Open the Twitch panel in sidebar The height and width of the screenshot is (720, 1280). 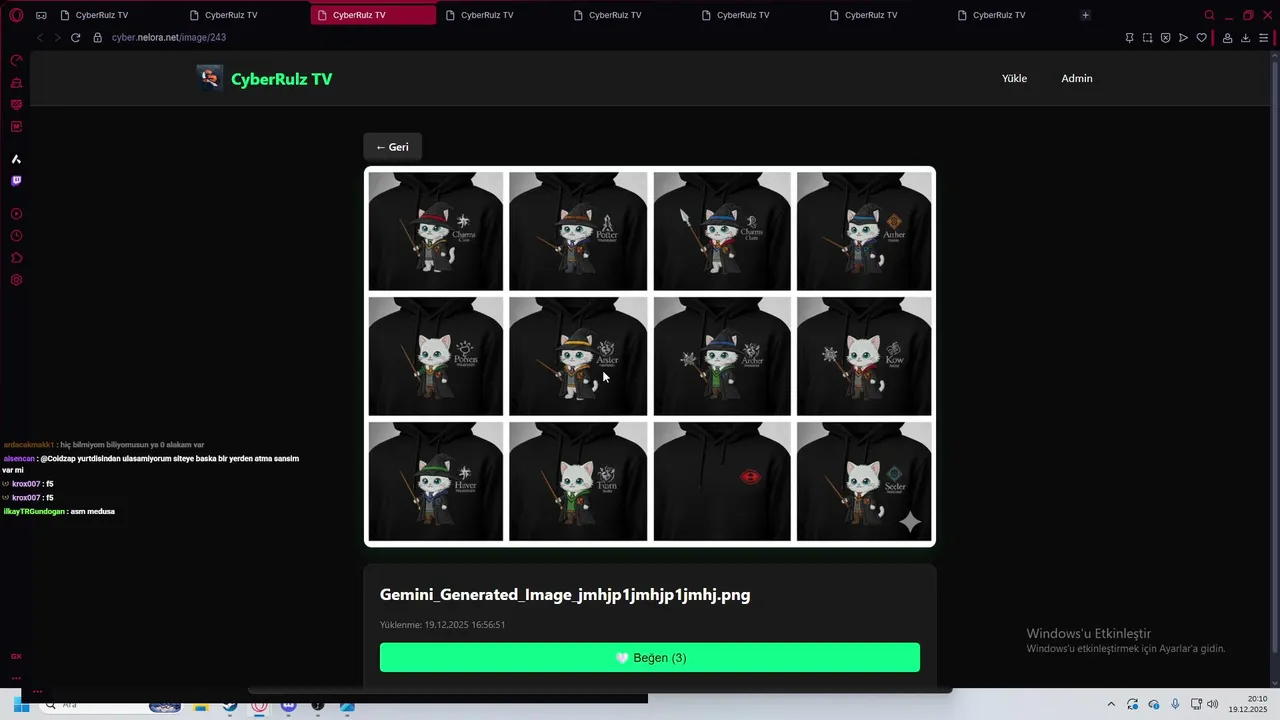tap(16, 181)
